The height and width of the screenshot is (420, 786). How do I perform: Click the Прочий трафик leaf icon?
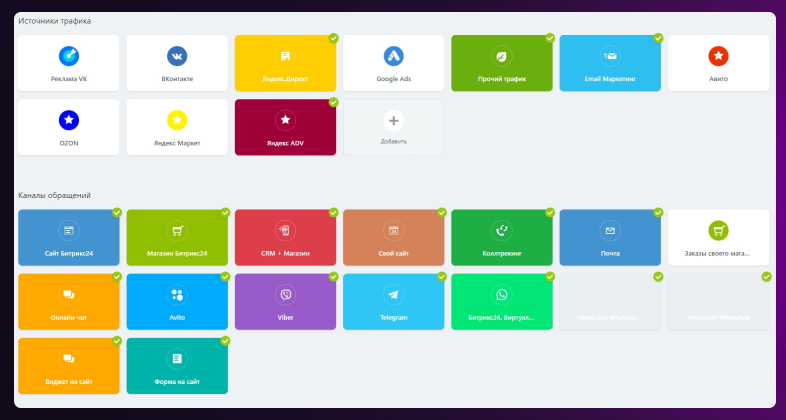pyautogui.click(x=502, y=56)
